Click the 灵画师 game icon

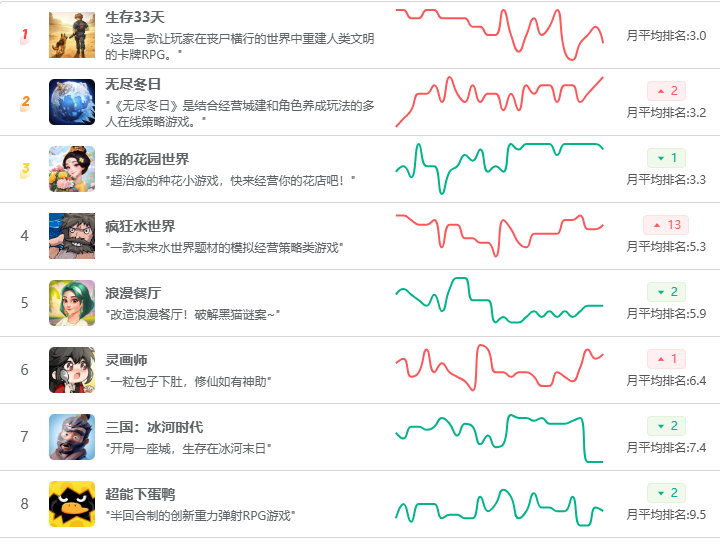(72, 370)
